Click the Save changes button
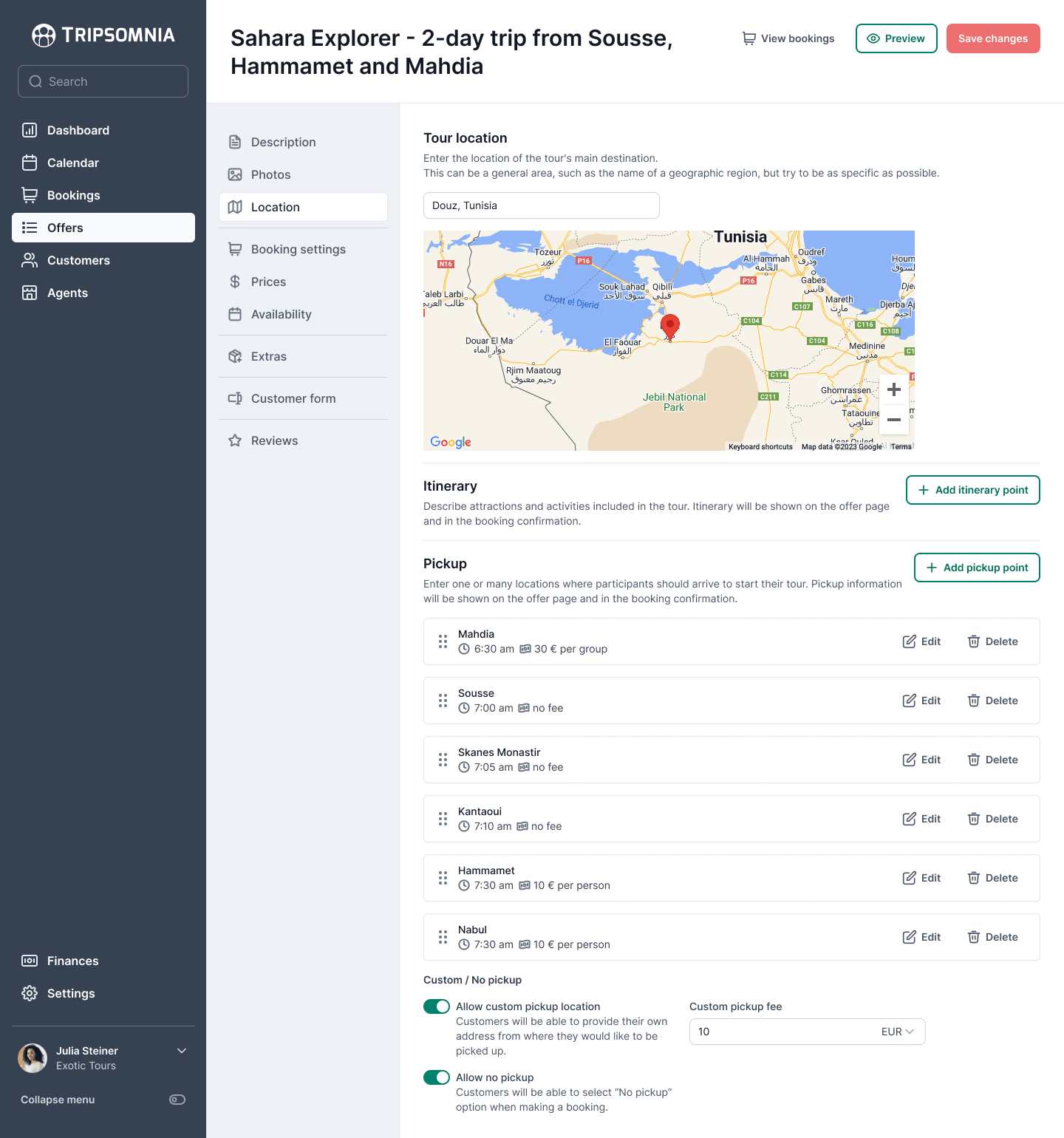This screenshot has width=1064, height=1138. [993, 38]
